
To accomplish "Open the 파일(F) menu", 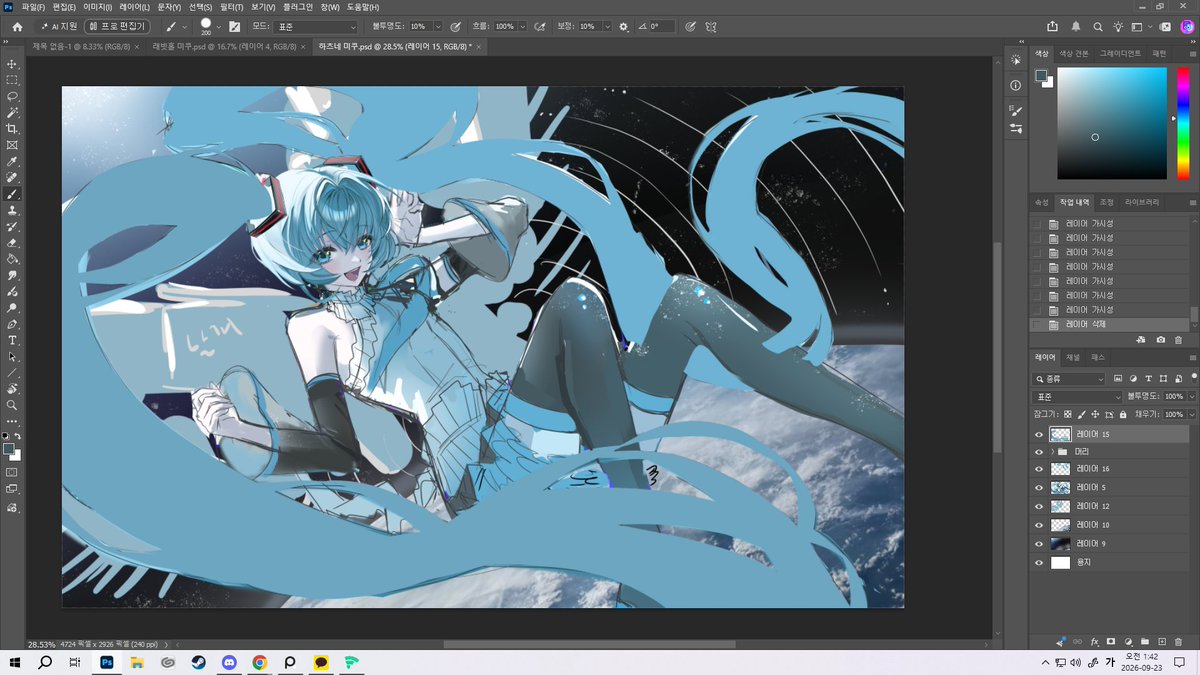I will [x=33, y=7].
